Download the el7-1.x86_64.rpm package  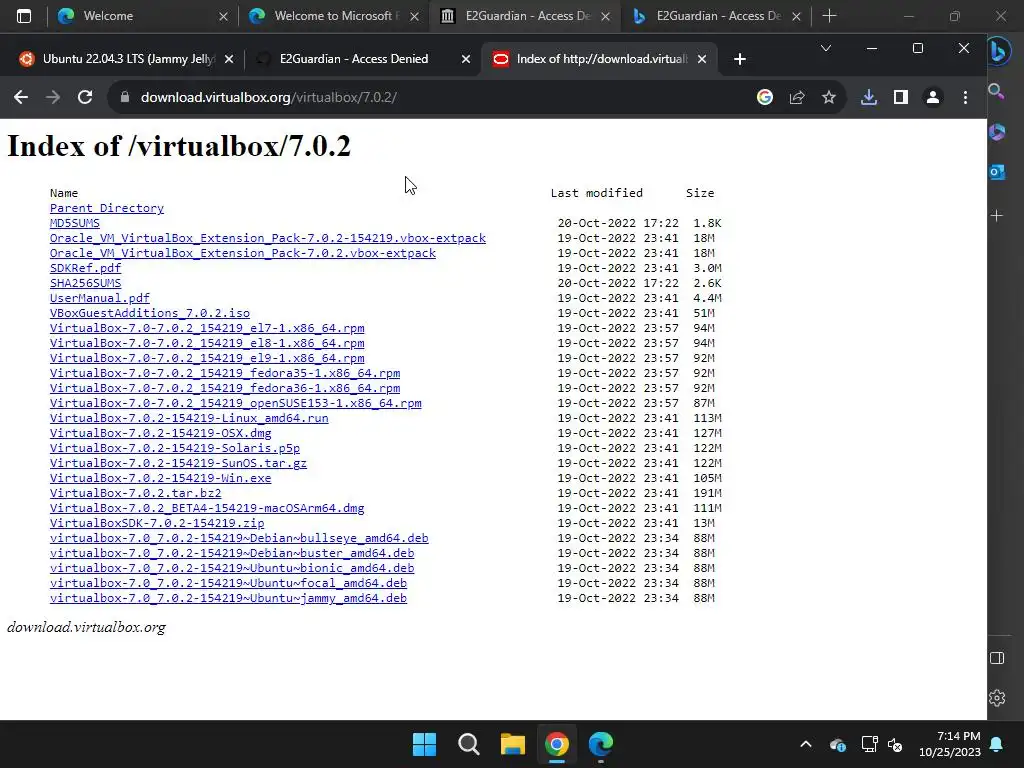(207, 328)
